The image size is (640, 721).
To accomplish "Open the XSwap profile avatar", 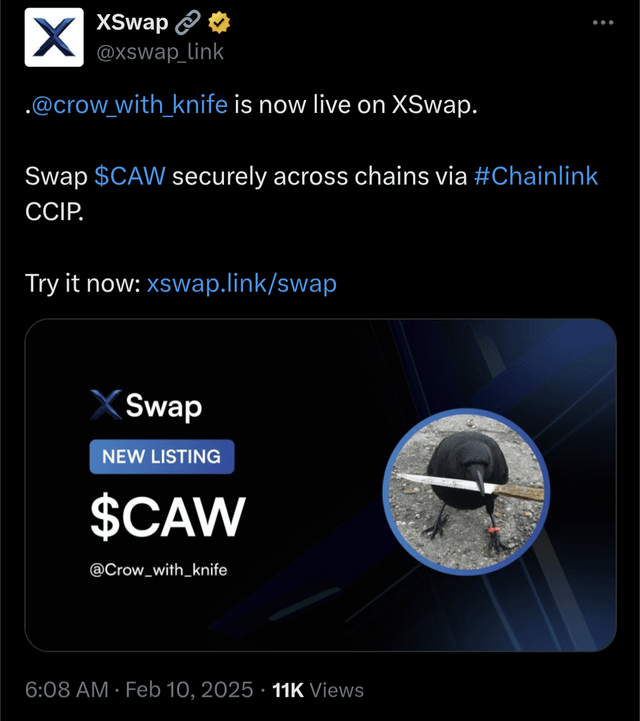I will click(54, 37).
